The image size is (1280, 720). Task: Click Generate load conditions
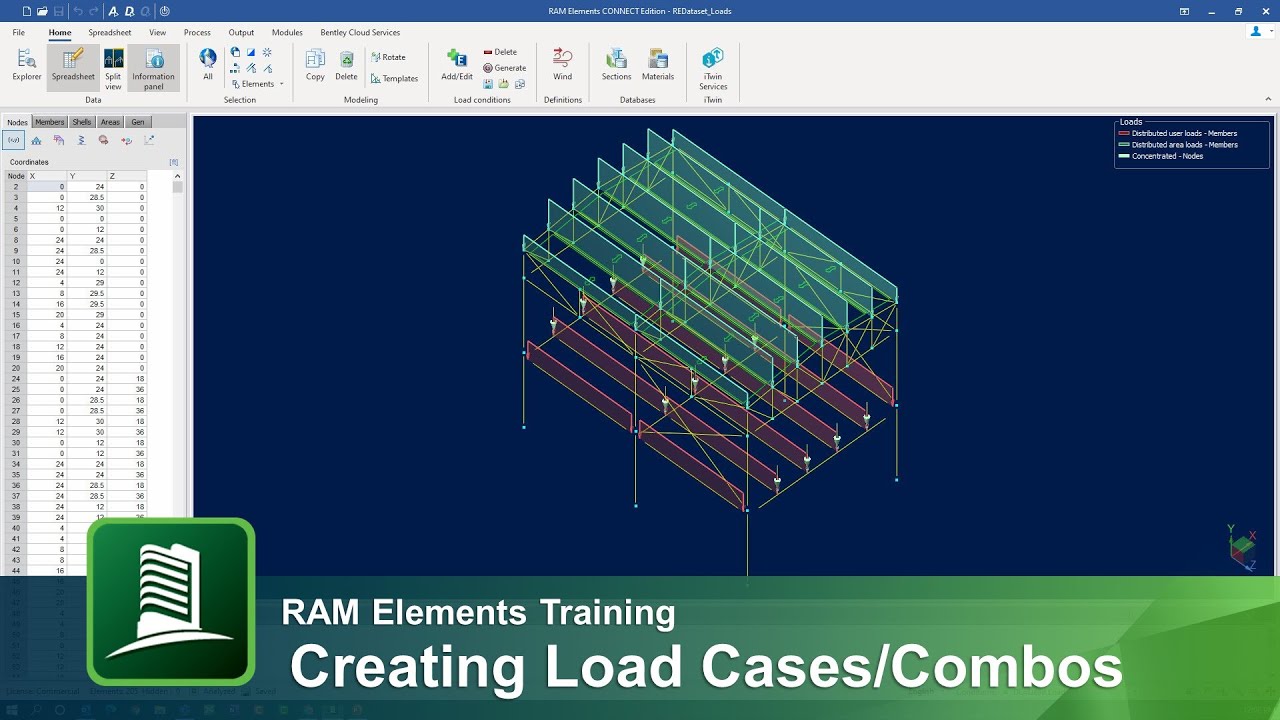[x=505, y=68]
